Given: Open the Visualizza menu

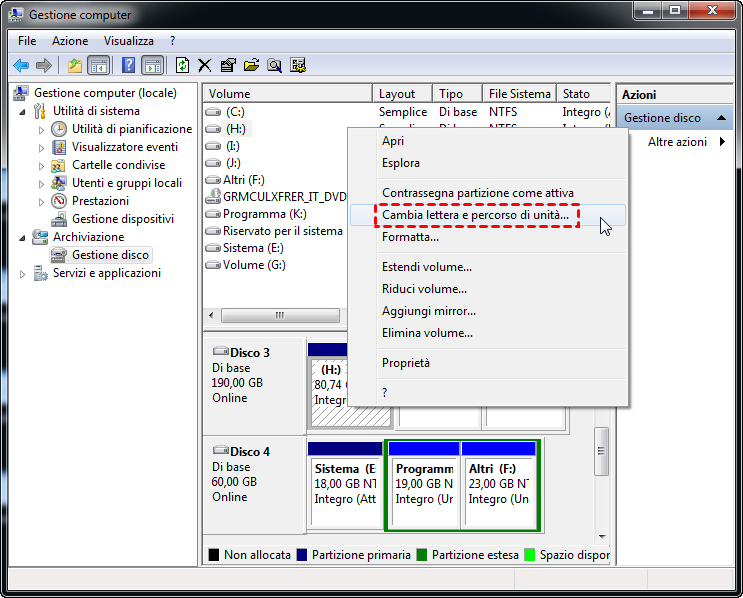Looking at the screenshot, I should click(129, 41).
